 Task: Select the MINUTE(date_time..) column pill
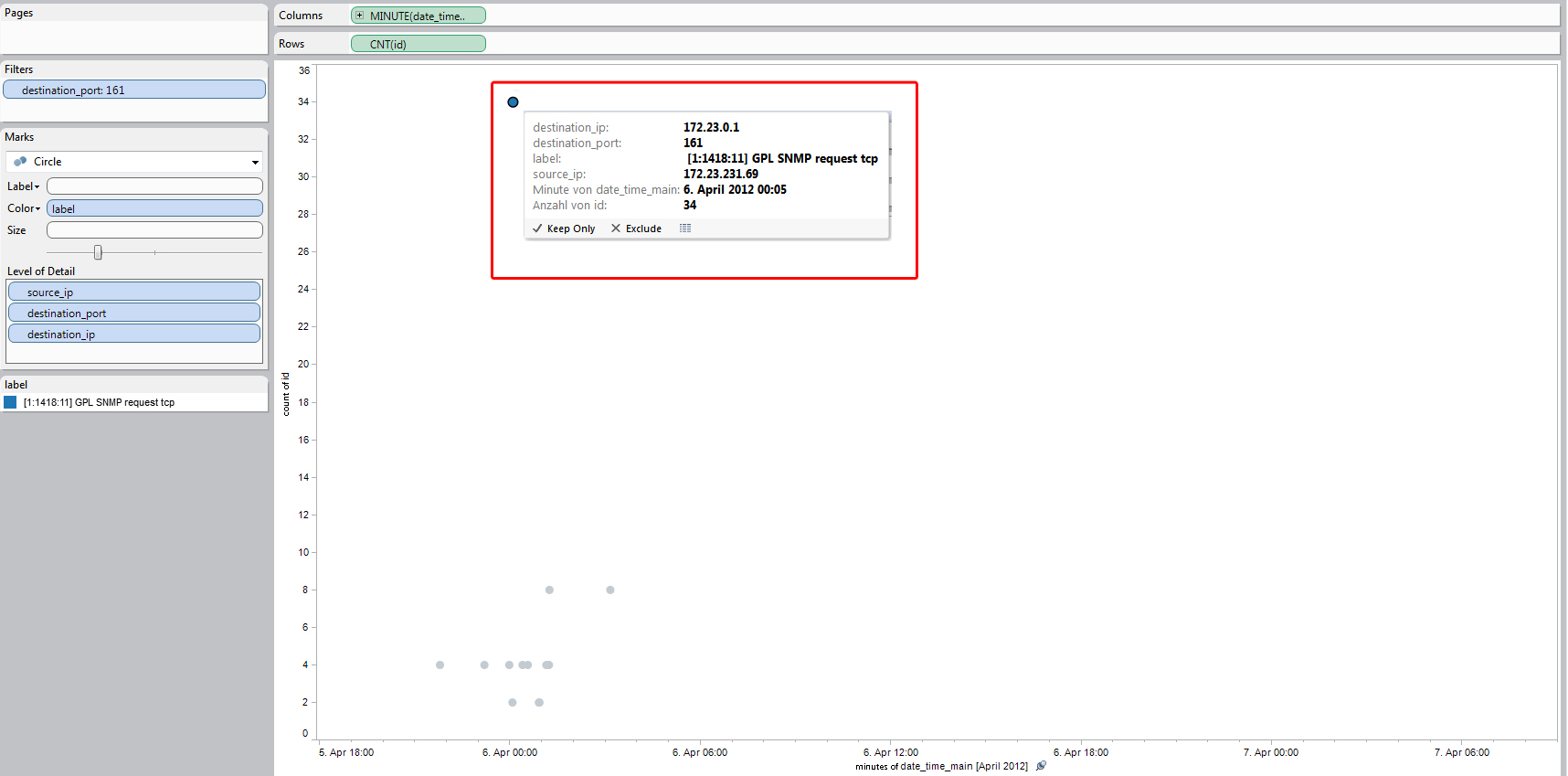click(x=418, y=16)
